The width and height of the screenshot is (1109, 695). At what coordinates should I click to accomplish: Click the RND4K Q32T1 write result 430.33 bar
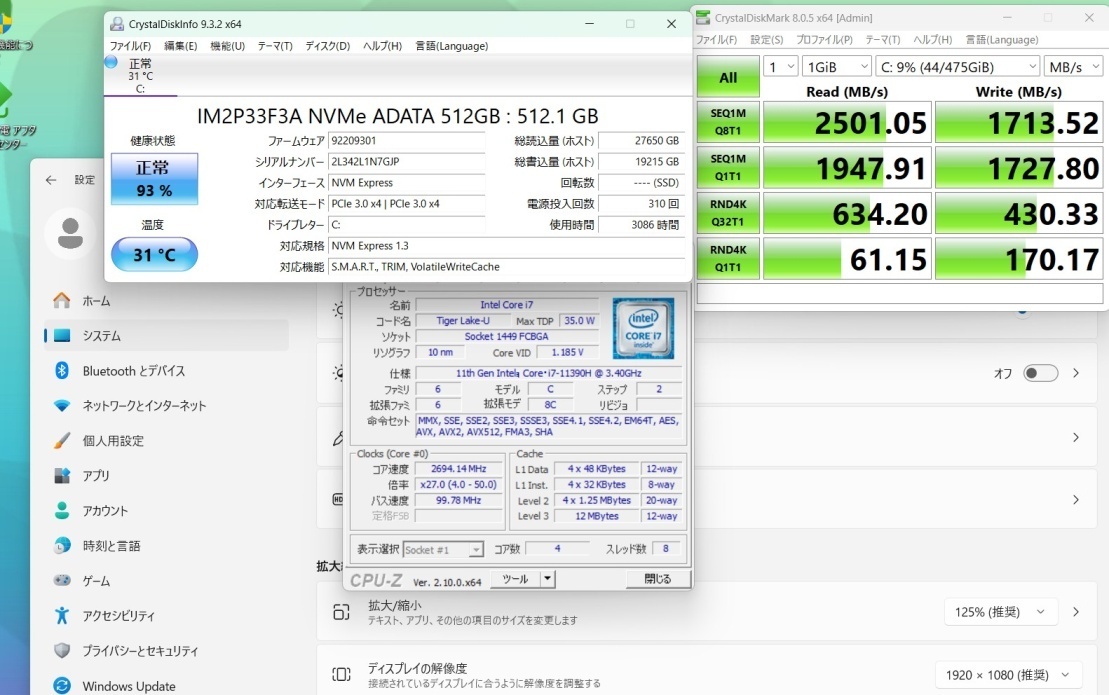pyautogui.click(x=1019, y=214)
